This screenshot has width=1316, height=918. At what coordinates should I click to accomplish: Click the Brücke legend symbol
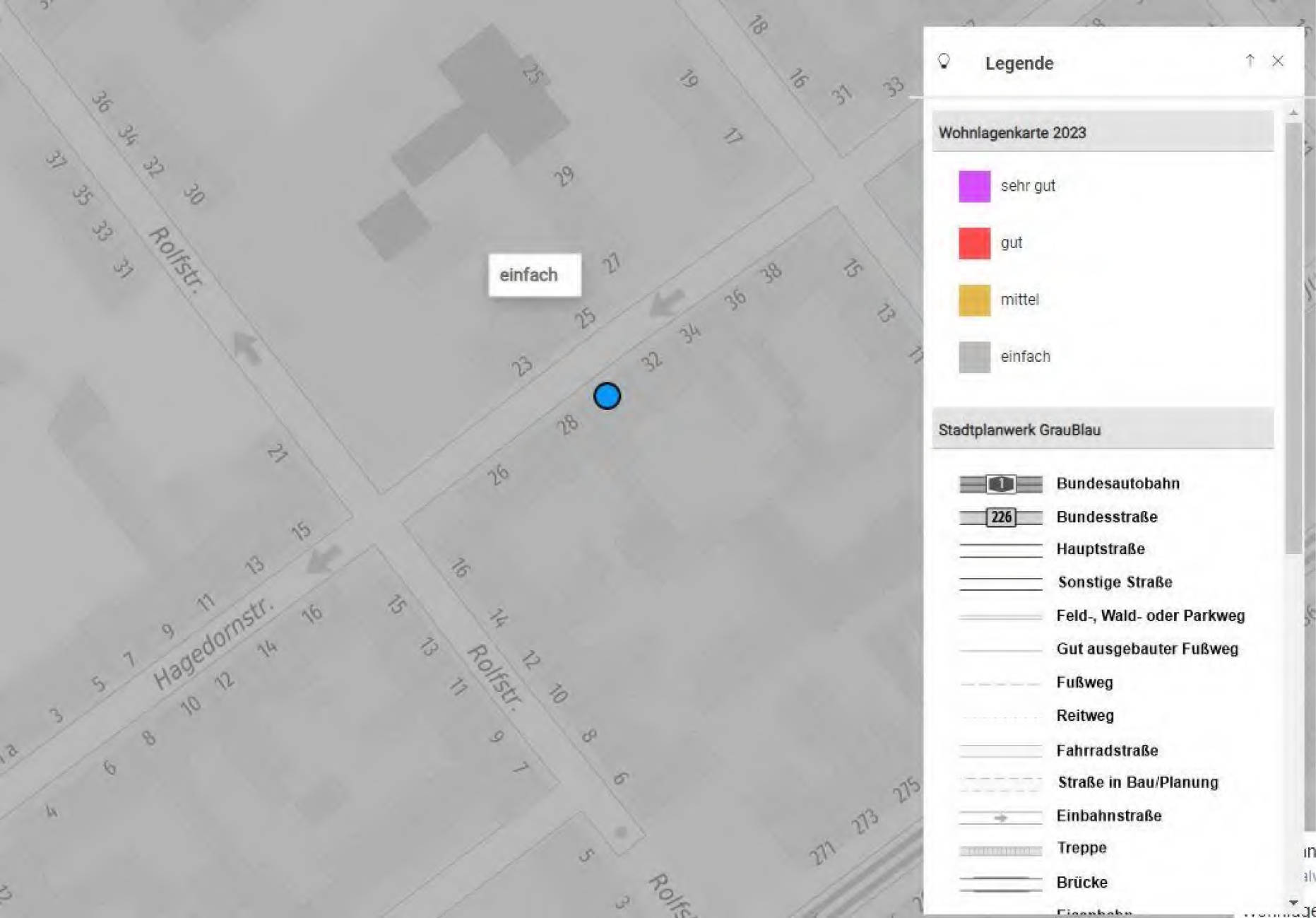coord(1000,883)
